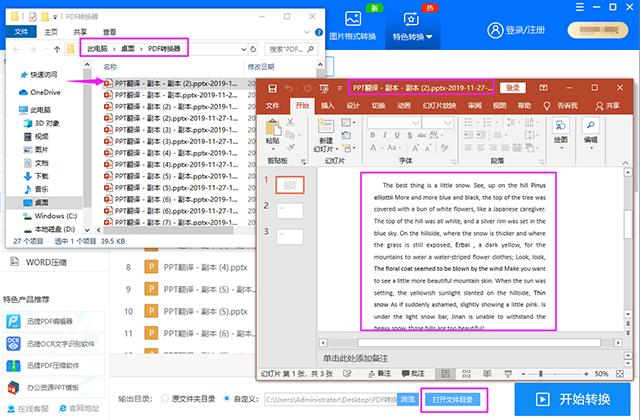The image size is (640, 420).
Task: Click the Share icon in PowerPoint
Action: 607,106
